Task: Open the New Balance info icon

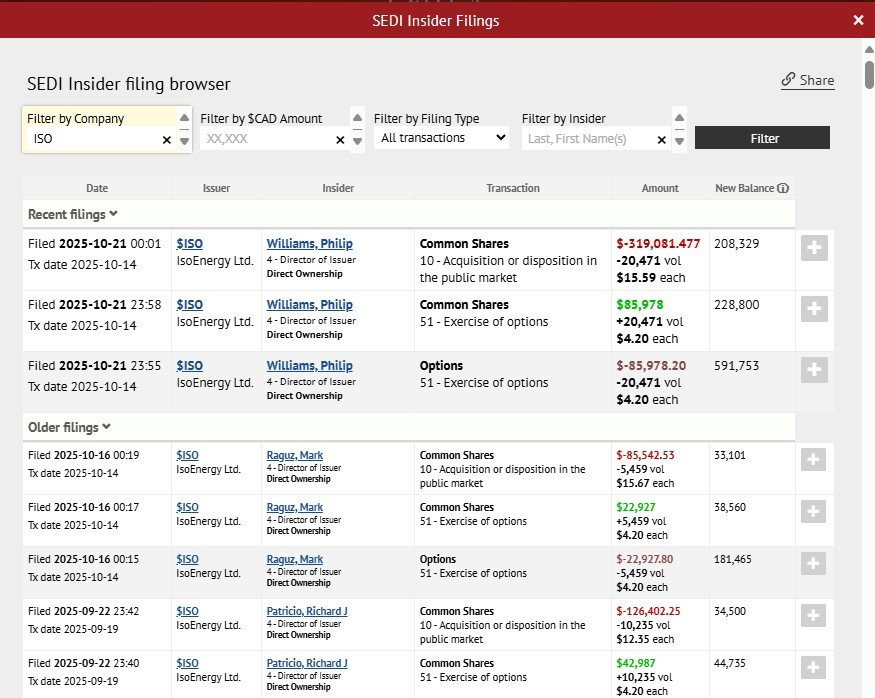Action: [783, 188]
